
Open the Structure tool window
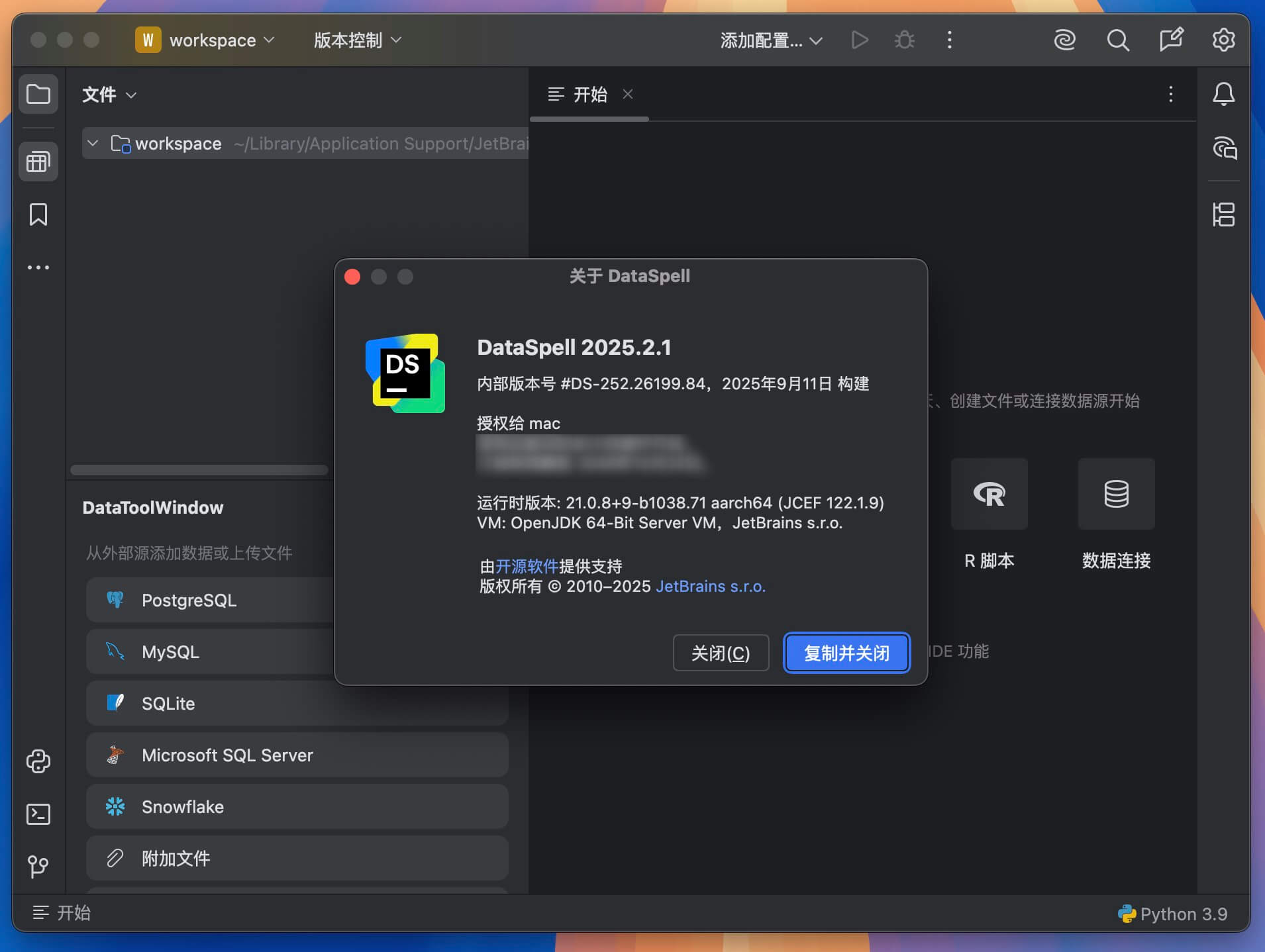coord(1223,214)
